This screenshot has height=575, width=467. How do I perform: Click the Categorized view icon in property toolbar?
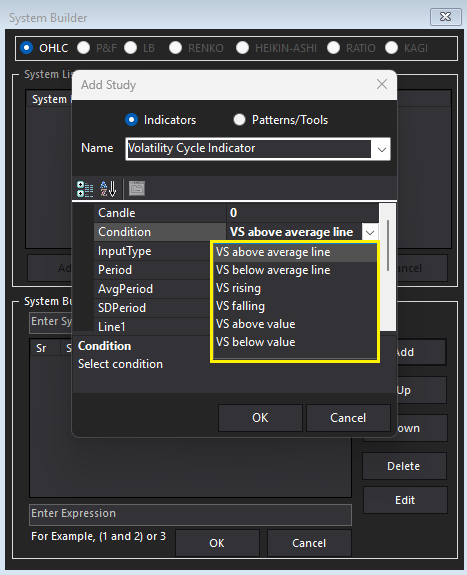85,189
